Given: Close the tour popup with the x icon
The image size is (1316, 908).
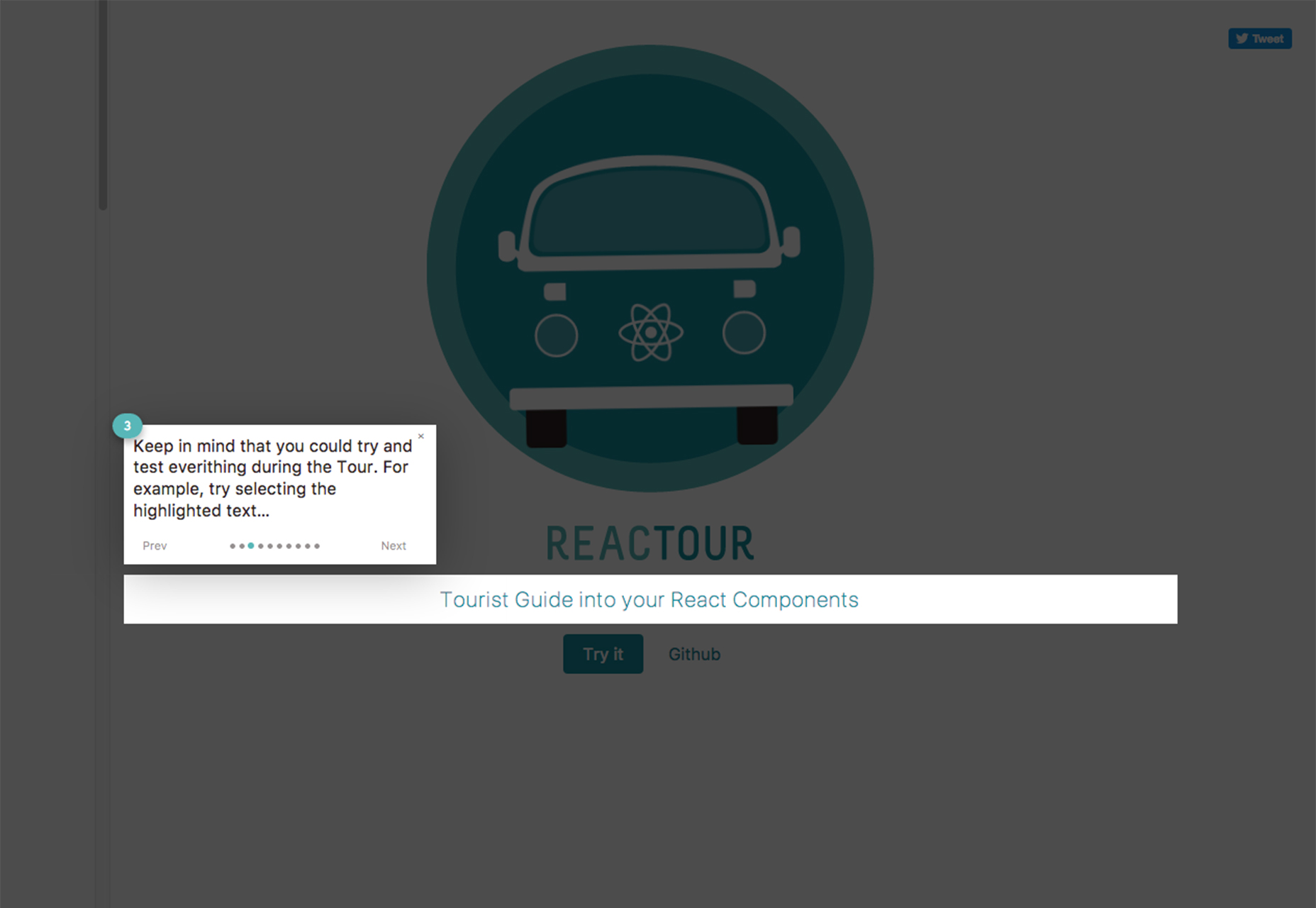Looking at the screenshot, I should coord(420,436).
